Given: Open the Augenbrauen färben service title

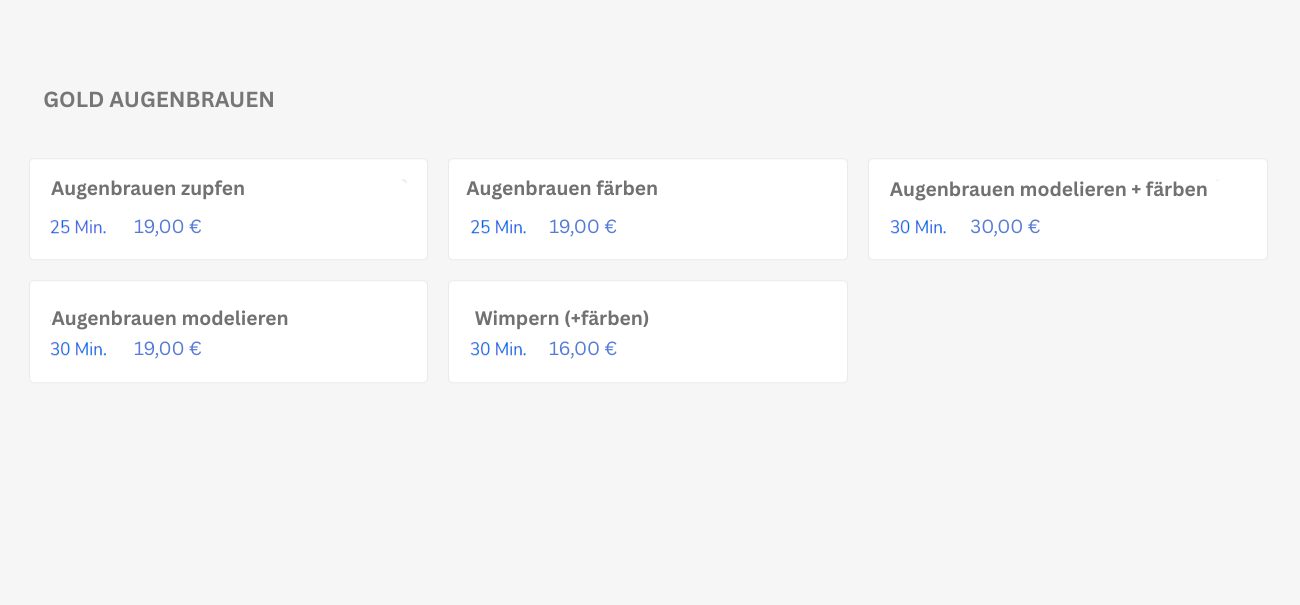Looking at the screenshot, I should point(562,188).
